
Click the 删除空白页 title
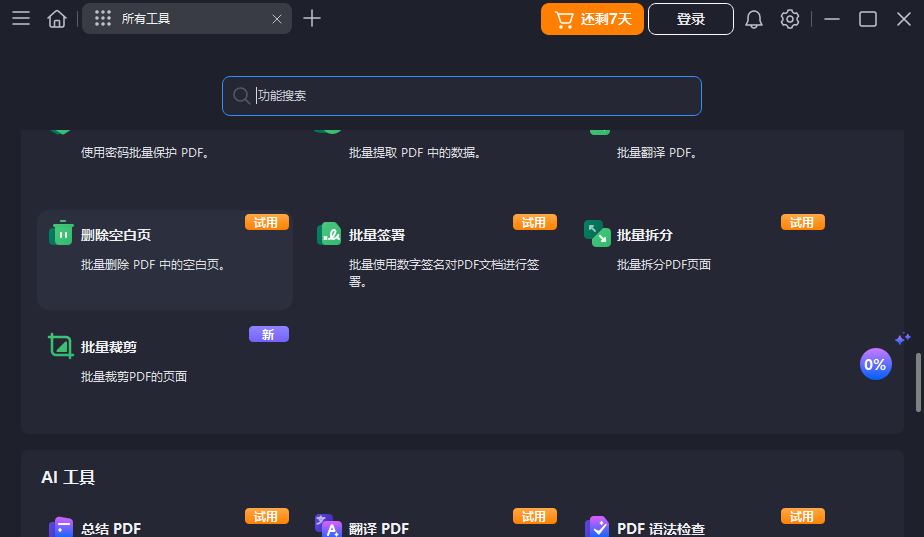[x=116, y=235]
